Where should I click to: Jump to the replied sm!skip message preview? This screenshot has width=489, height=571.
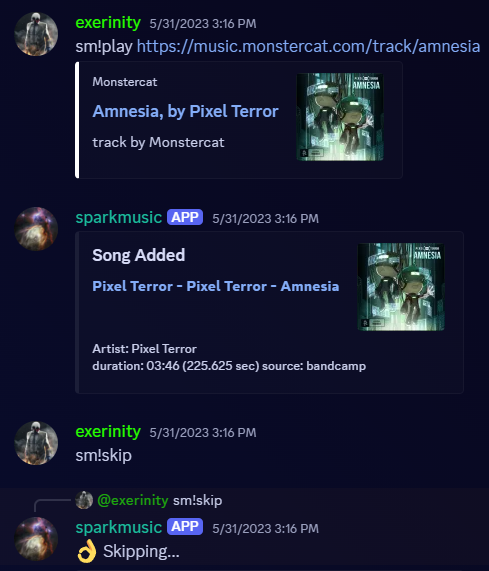(x=198, y=501)
